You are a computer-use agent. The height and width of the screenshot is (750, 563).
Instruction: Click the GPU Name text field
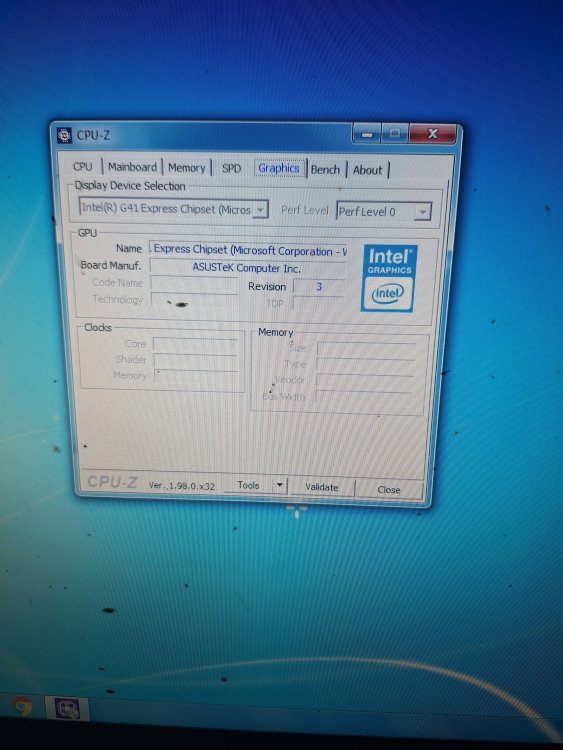pyautogui.click(x=248, y=251)
